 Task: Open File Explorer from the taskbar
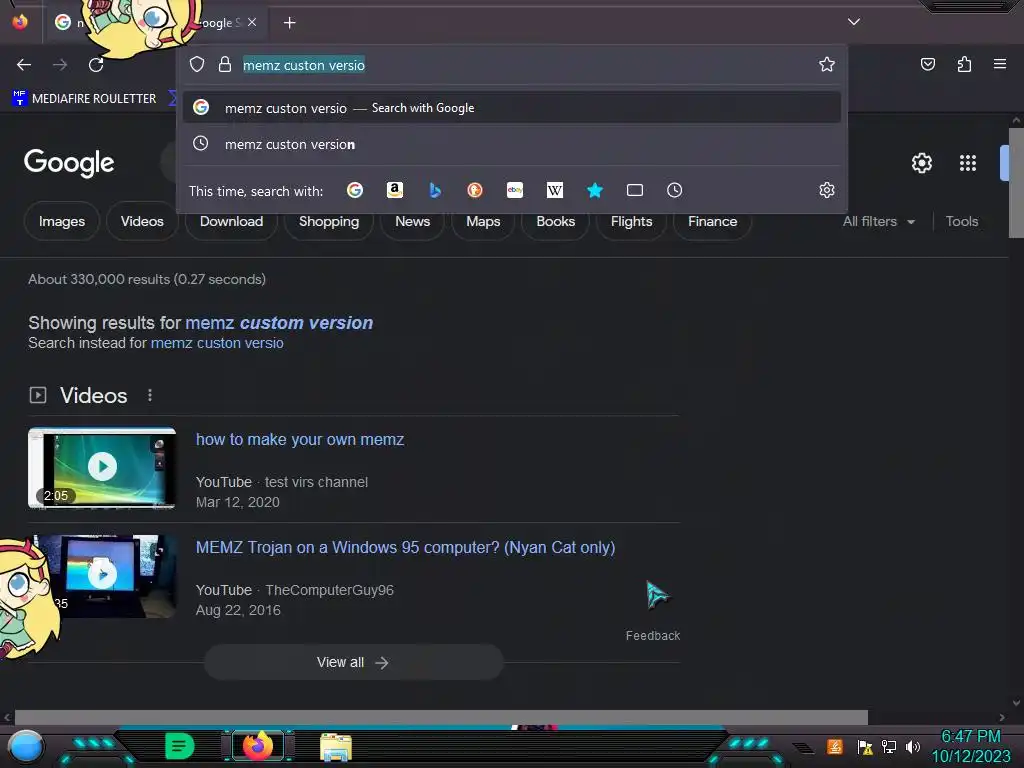336,746
